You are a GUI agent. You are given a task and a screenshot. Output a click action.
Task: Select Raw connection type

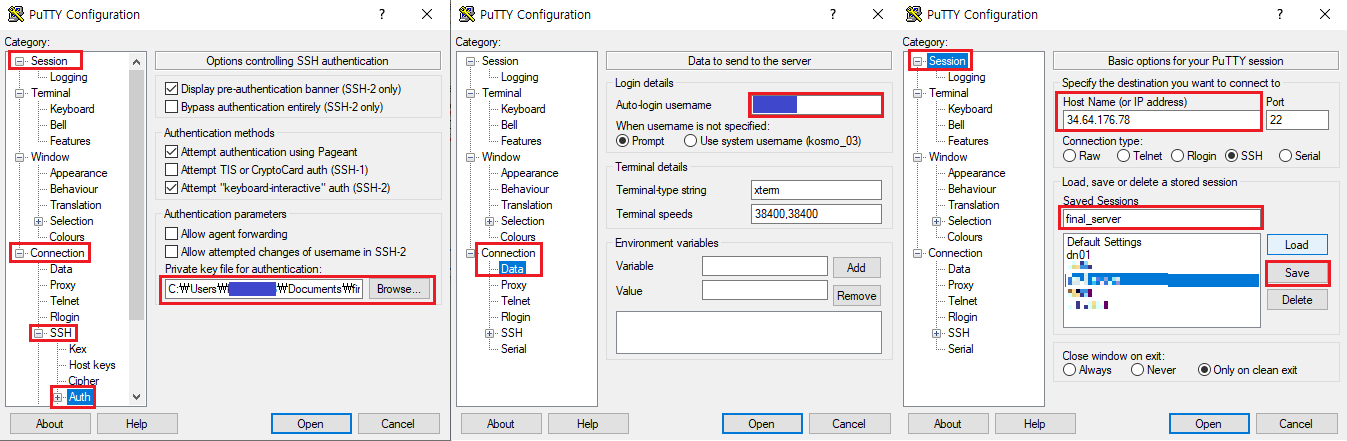click(x=1070, y=156)
